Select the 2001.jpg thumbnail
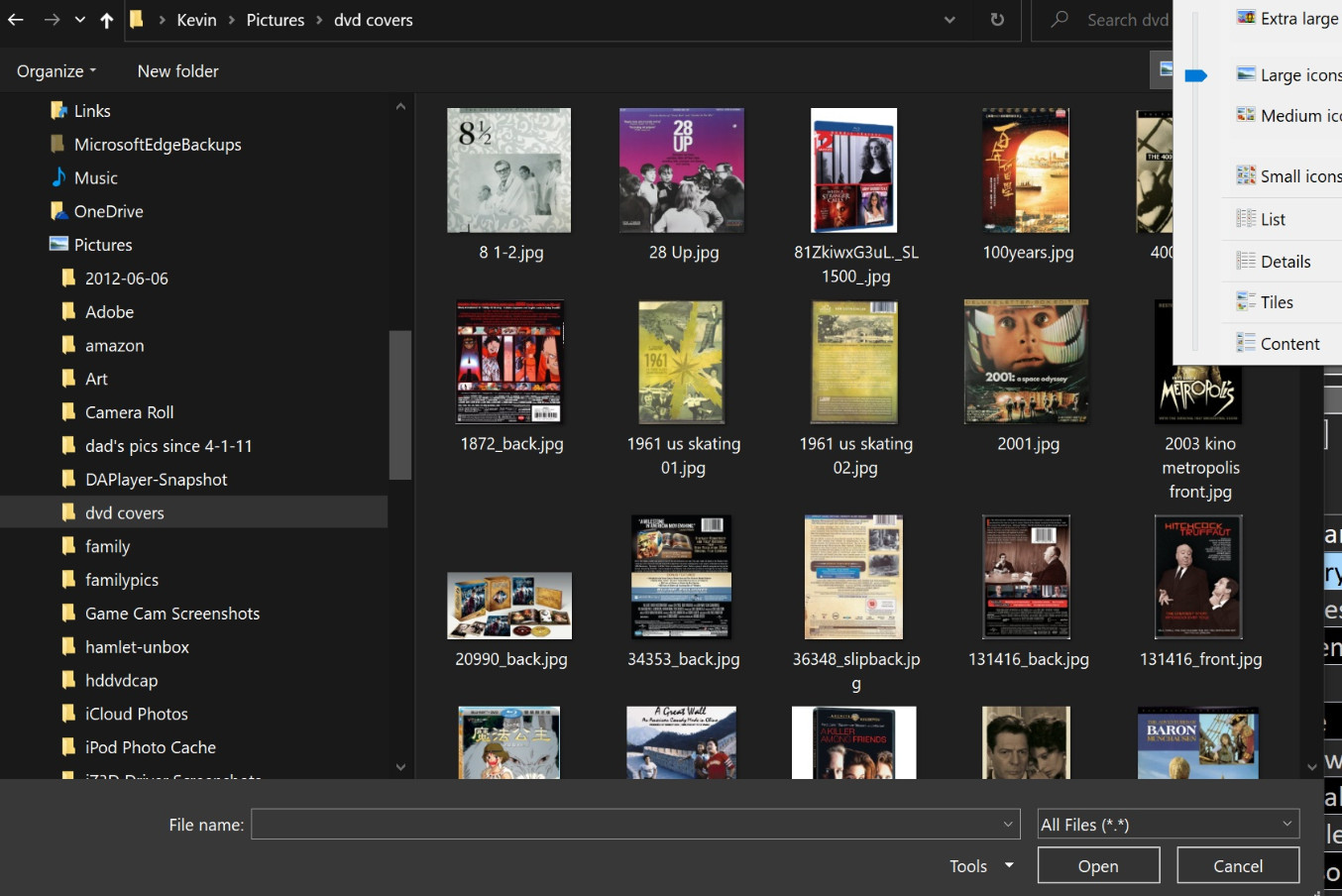 coord(1027,363)
